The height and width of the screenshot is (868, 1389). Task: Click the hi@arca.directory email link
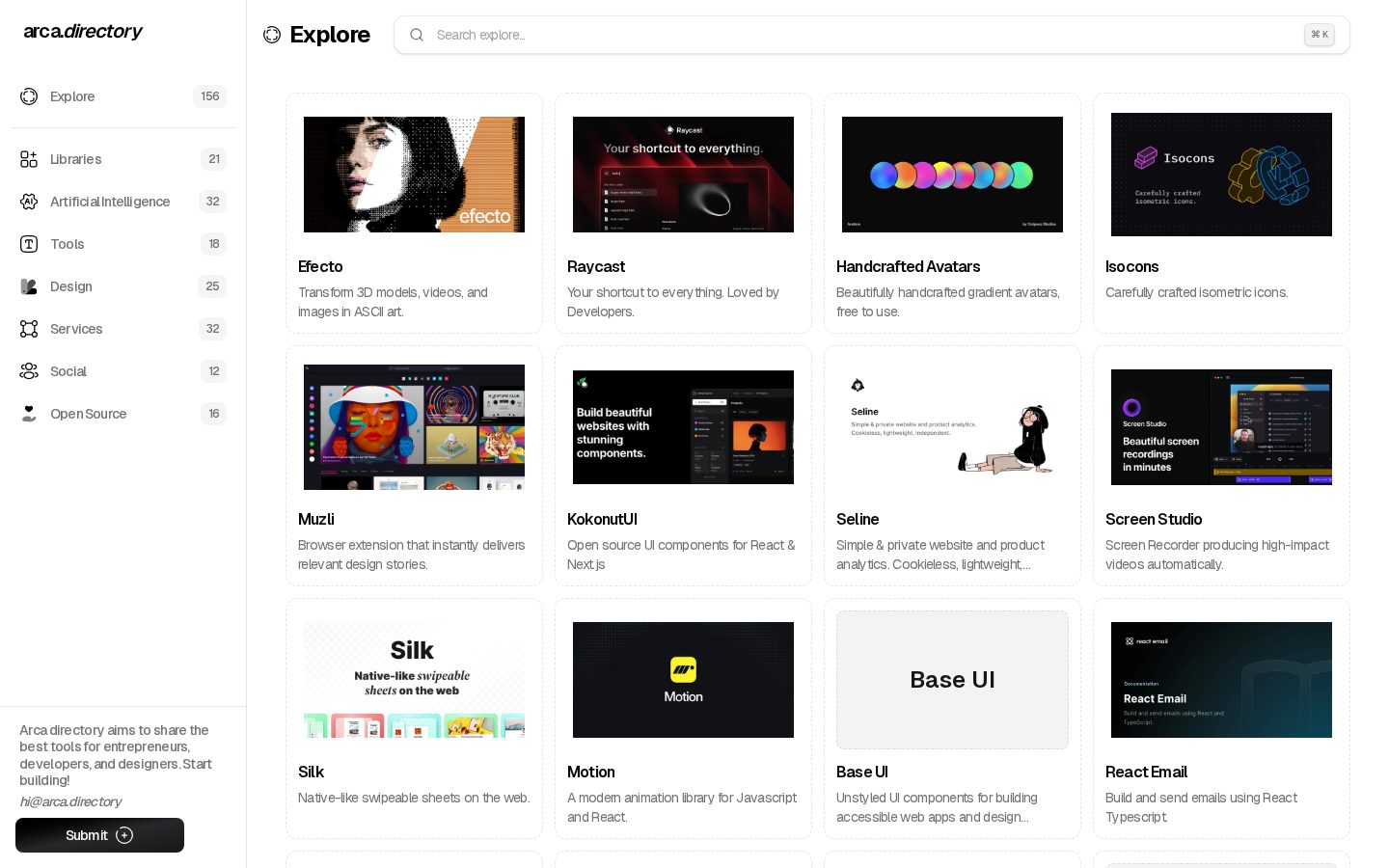tap(70, 801)
